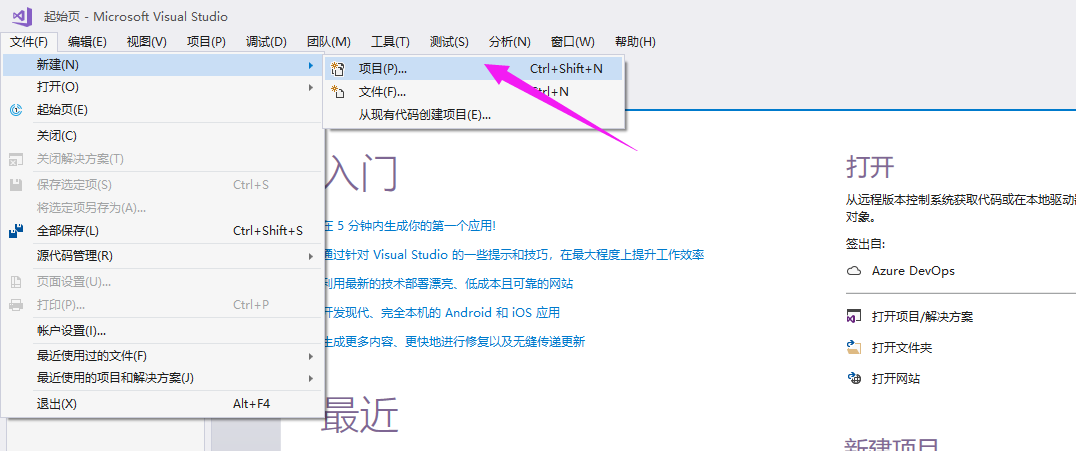The height and width of the screenshot is (451, 1076).
Task: Click the 打开文件夹 link
Action: point(902,347)
